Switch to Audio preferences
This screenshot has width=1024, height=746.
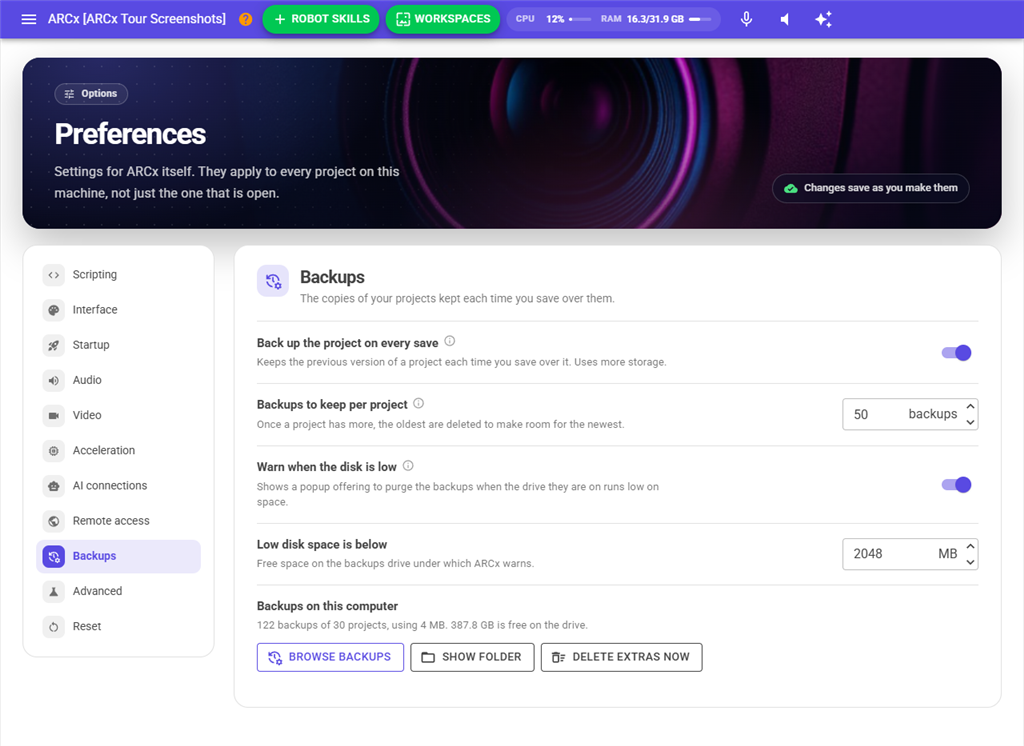coord(118,380)
